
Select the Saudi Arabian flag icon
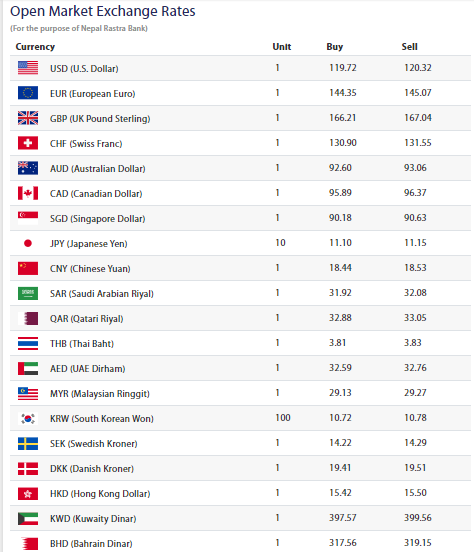(x=28, y=293)
